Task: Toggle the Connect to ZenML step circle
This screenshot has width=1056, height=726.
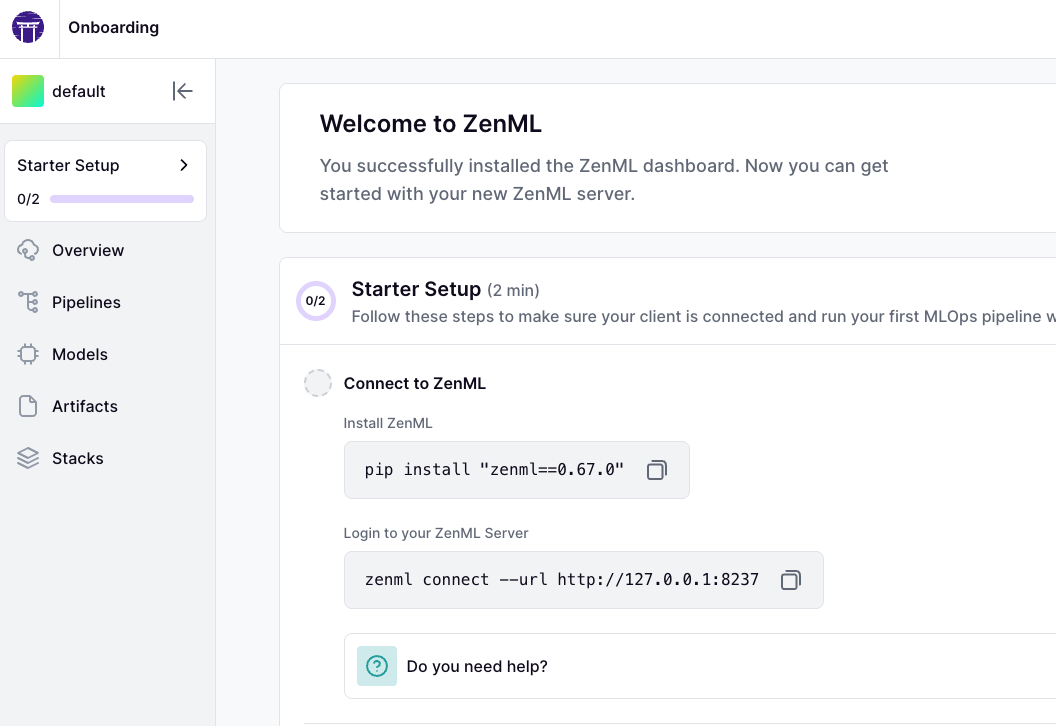Action: coord(318,383)
